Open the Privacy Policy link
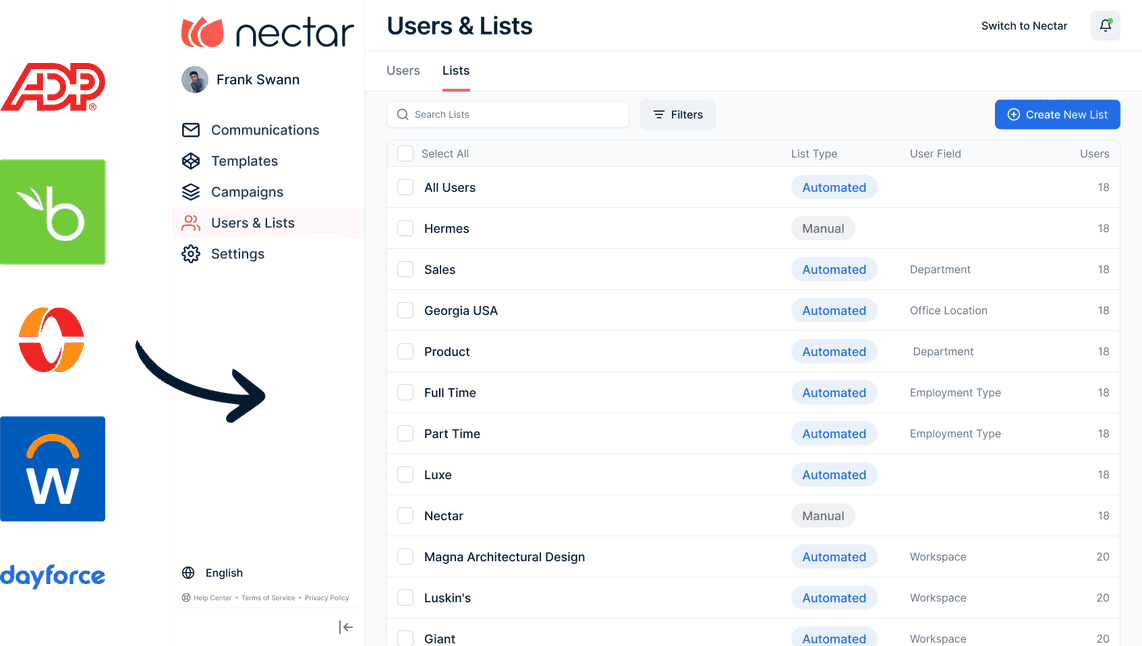This screenshot has width=1142, height=646. point(327,598)
